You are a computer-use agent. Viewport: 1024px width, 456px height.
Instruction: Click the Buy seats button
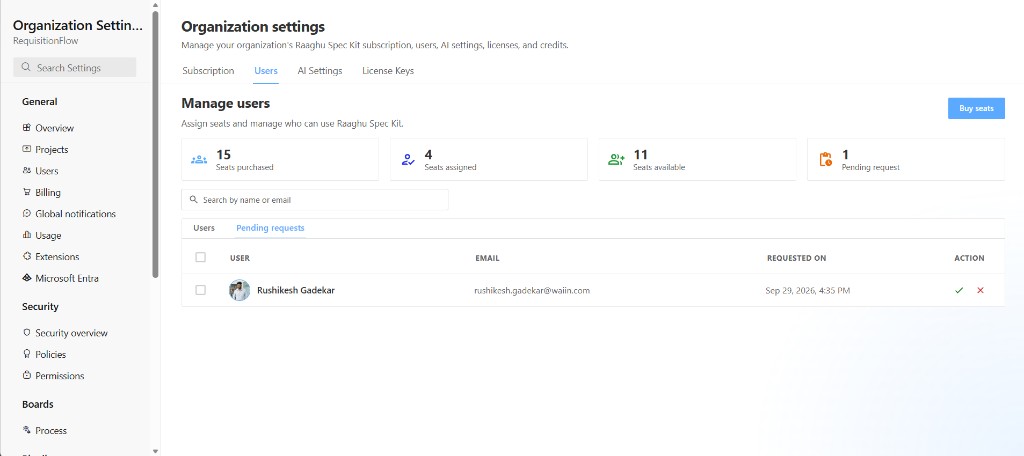tap(976, 108)
